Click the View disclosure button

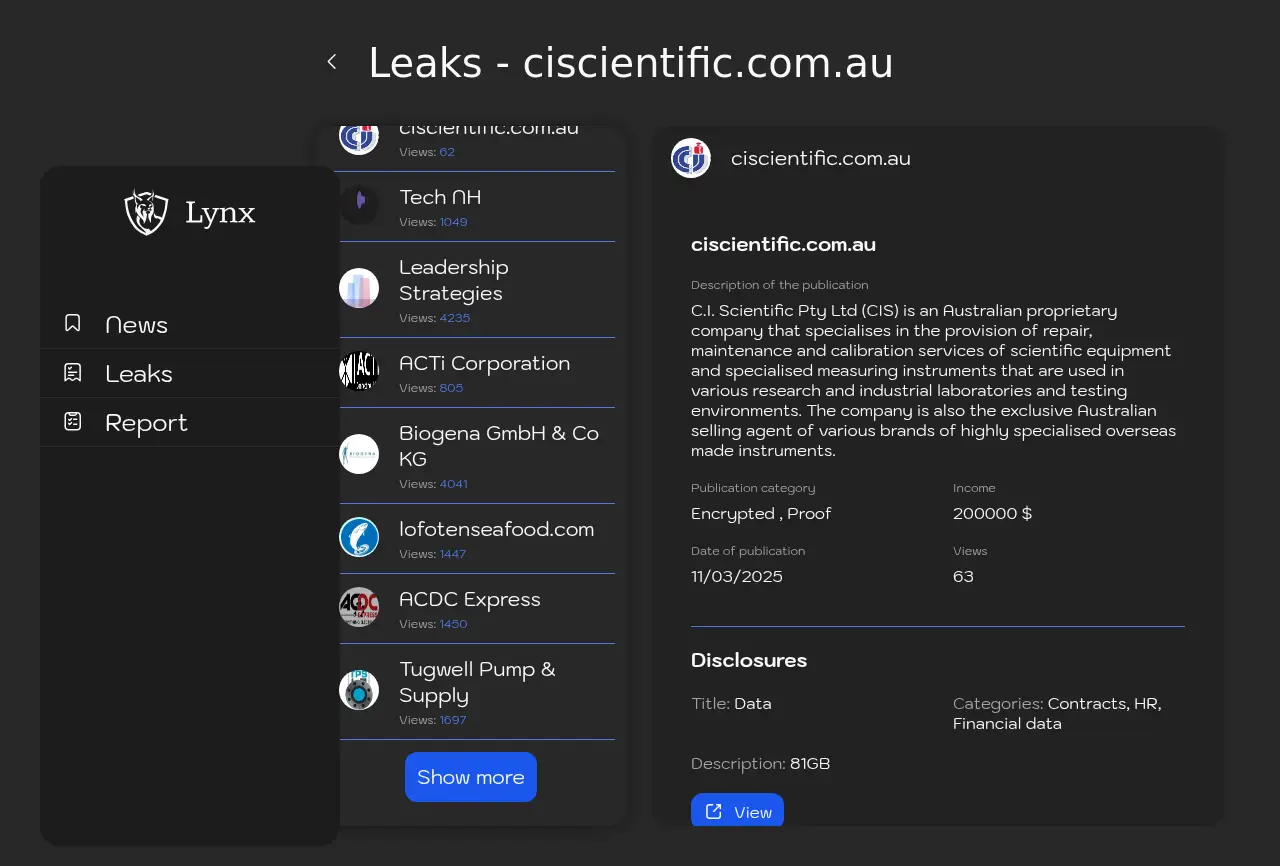(x=737, y=811)
